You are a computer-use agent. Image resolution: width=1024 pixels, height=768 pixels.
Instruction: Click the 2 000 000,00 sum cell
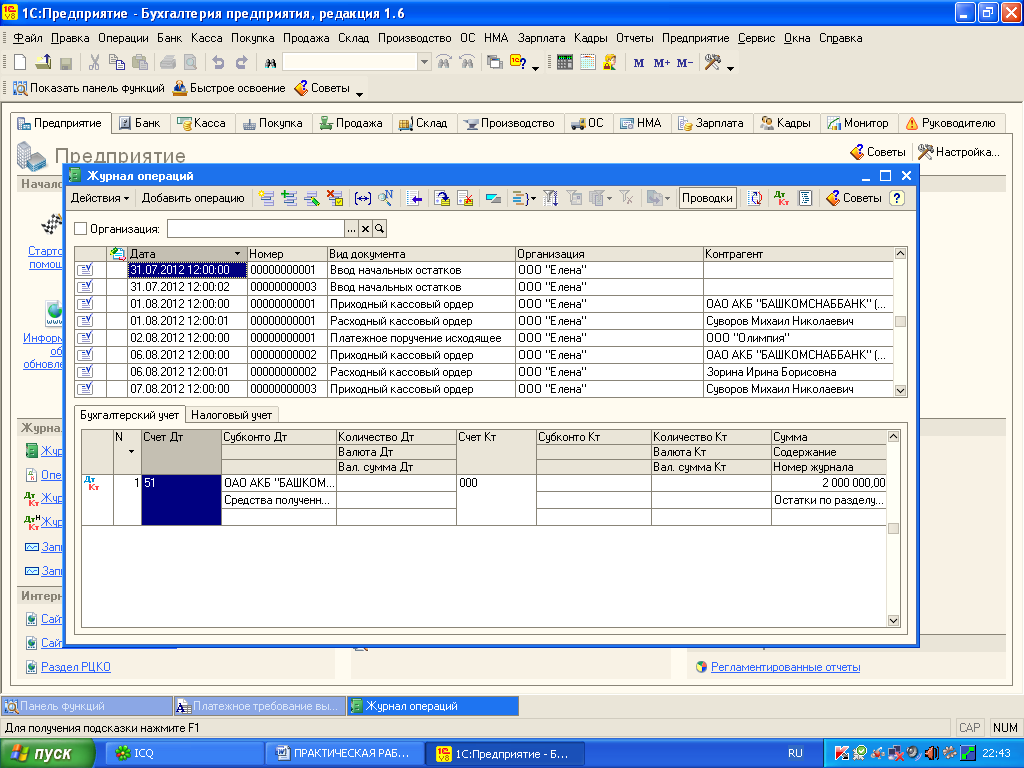pyautogui.click(x=829, y=483)
